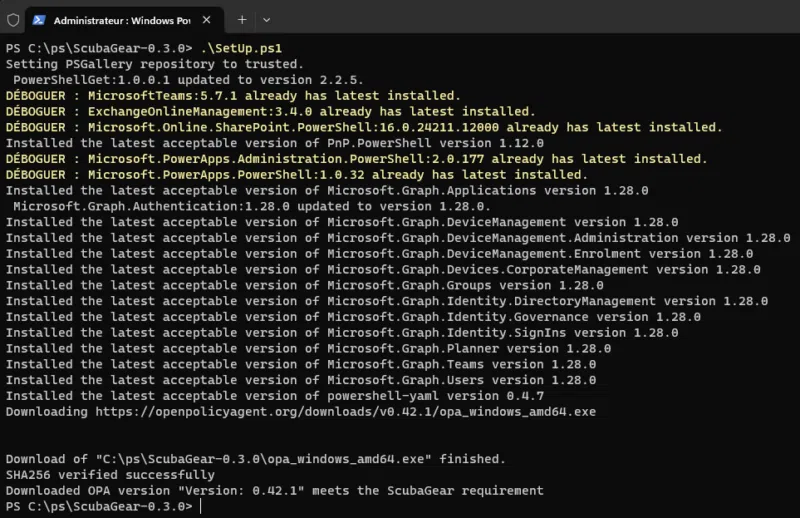Click the PowerShell icon in the tab
This screenshot has width=800, height=518.
[x=39, y=20]
